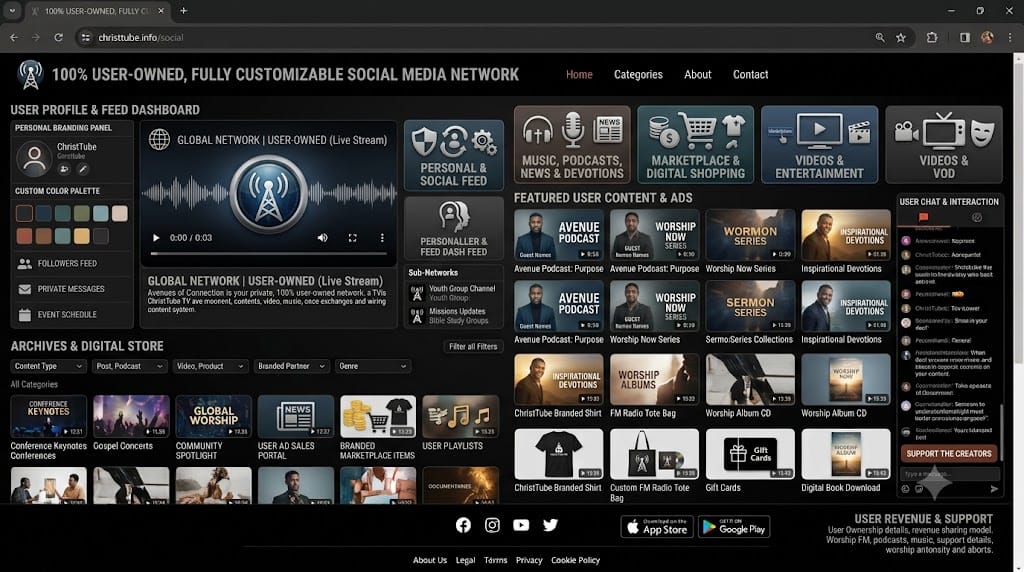The width and height of the screenshot is (1024, 572).
Task: Open the YouTube icon in footer
Action: tap(521, 525)
